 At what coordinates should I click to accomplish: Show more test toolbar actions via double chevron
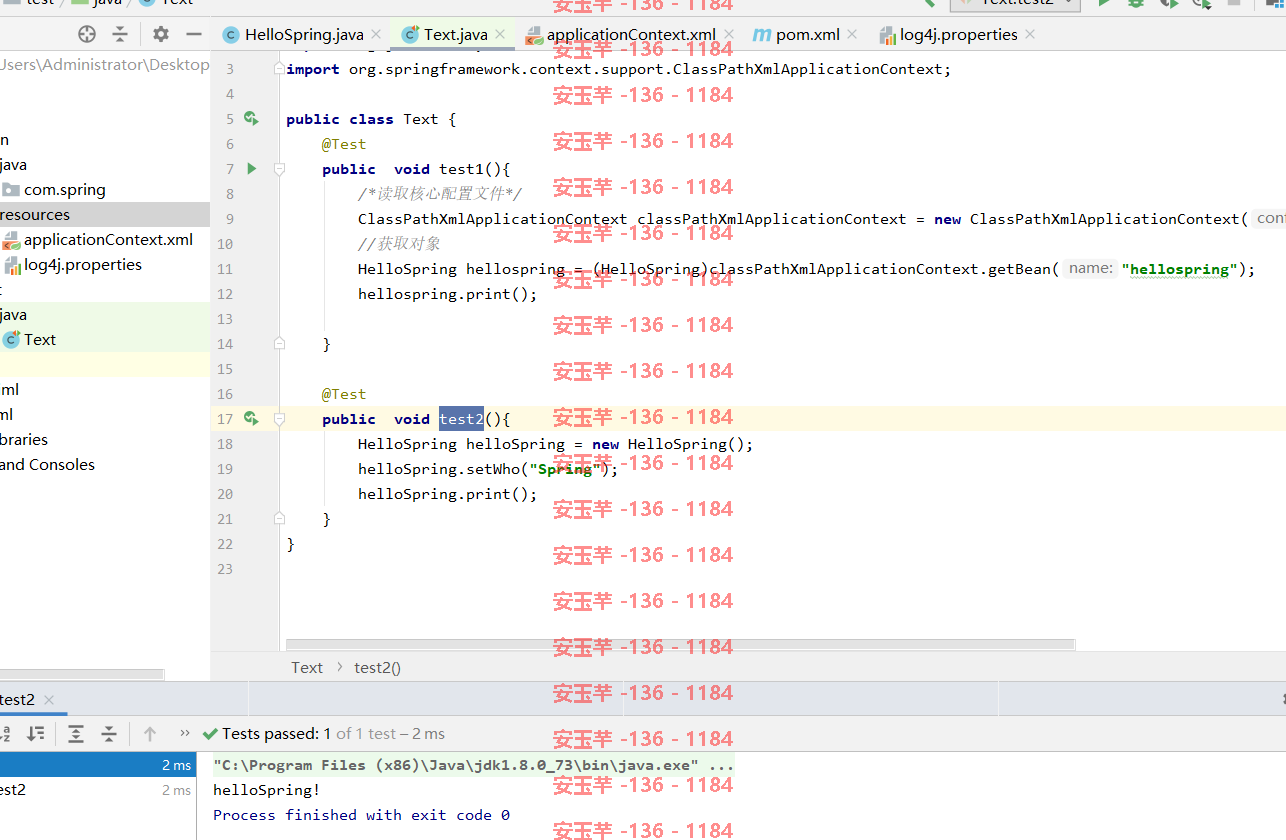[x=184, y=734]
